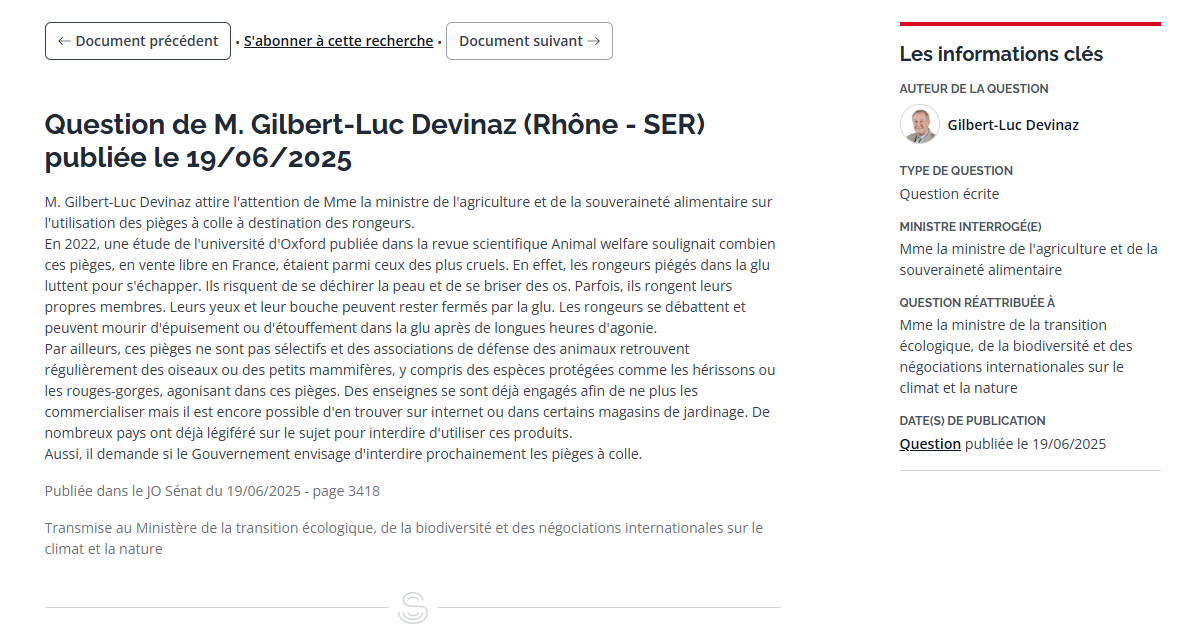Click the Les informations clés heading
This screenshot has height=636, width=1199.
coord(1001,54)
